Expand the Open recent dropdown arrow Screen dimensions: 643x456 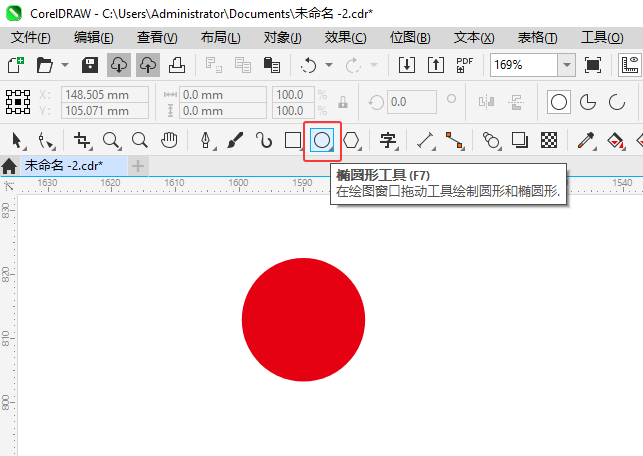65,65
